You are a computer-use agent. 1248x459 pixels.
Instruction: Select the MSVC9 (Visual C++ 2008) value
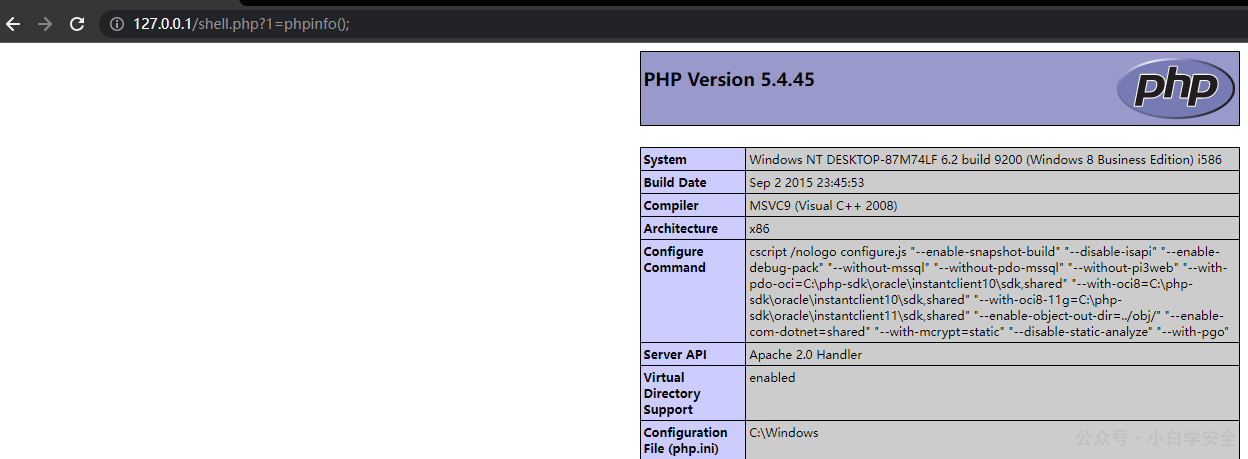(x=823, y=206)
